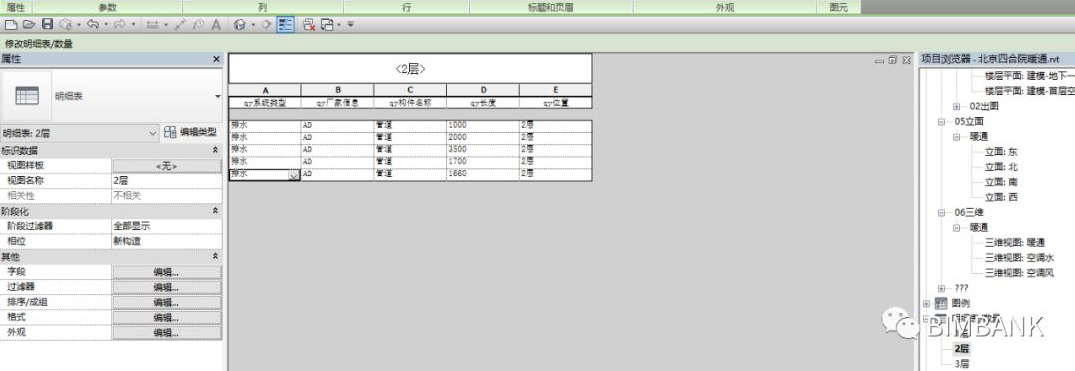Click 编辑 button for 过滤器
Image resolution: width=1075 pixels, height=371 pixels.
[x=167, y=287]
